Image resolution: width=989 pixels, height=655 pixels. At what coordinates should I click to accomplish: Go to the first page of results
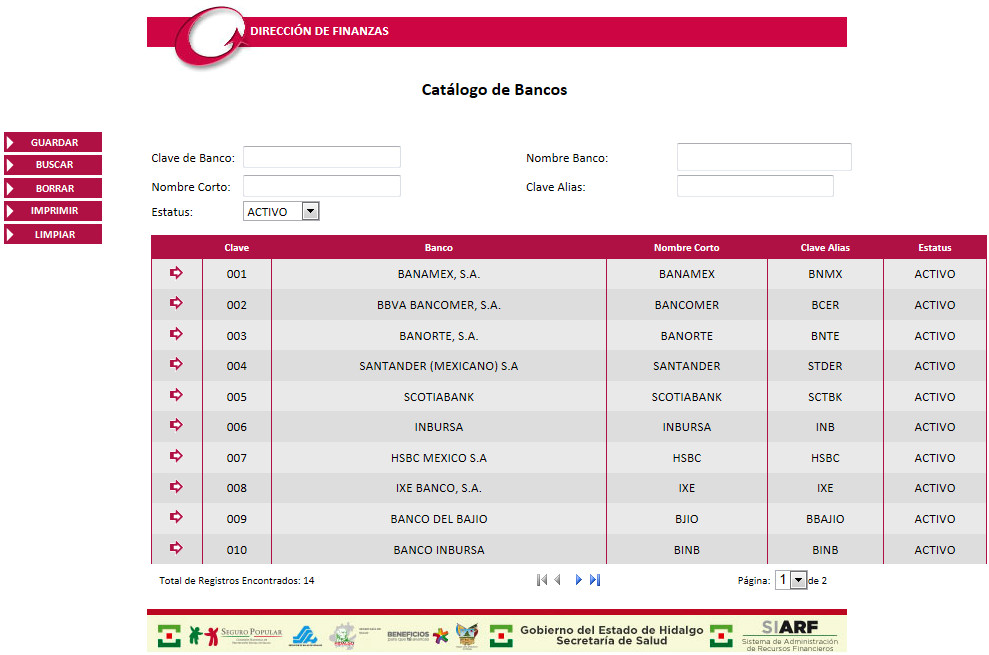click(x=542, y=580)
